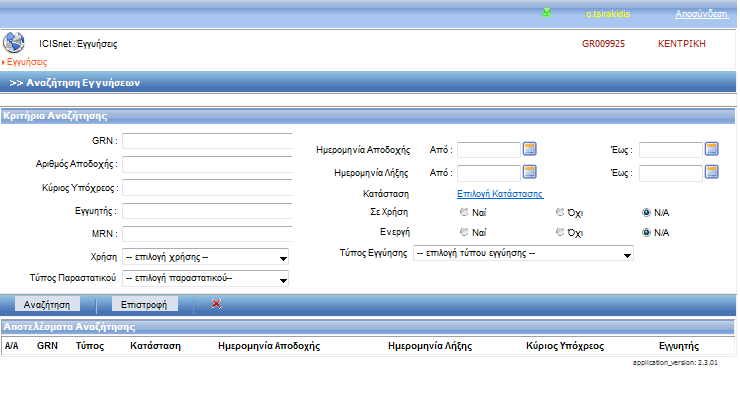Click the c.tsirakidis username
The height and width of the screenshot is (393, 740).
608,14
